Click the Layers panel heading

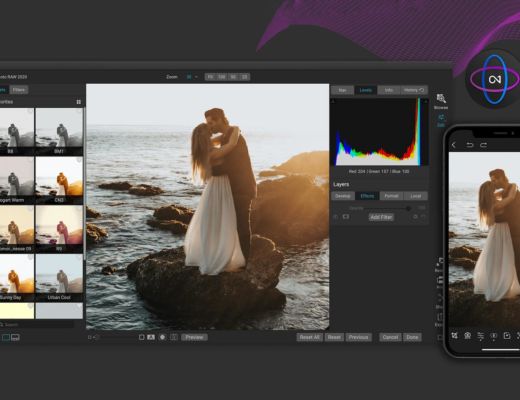(x=341, y=184)
